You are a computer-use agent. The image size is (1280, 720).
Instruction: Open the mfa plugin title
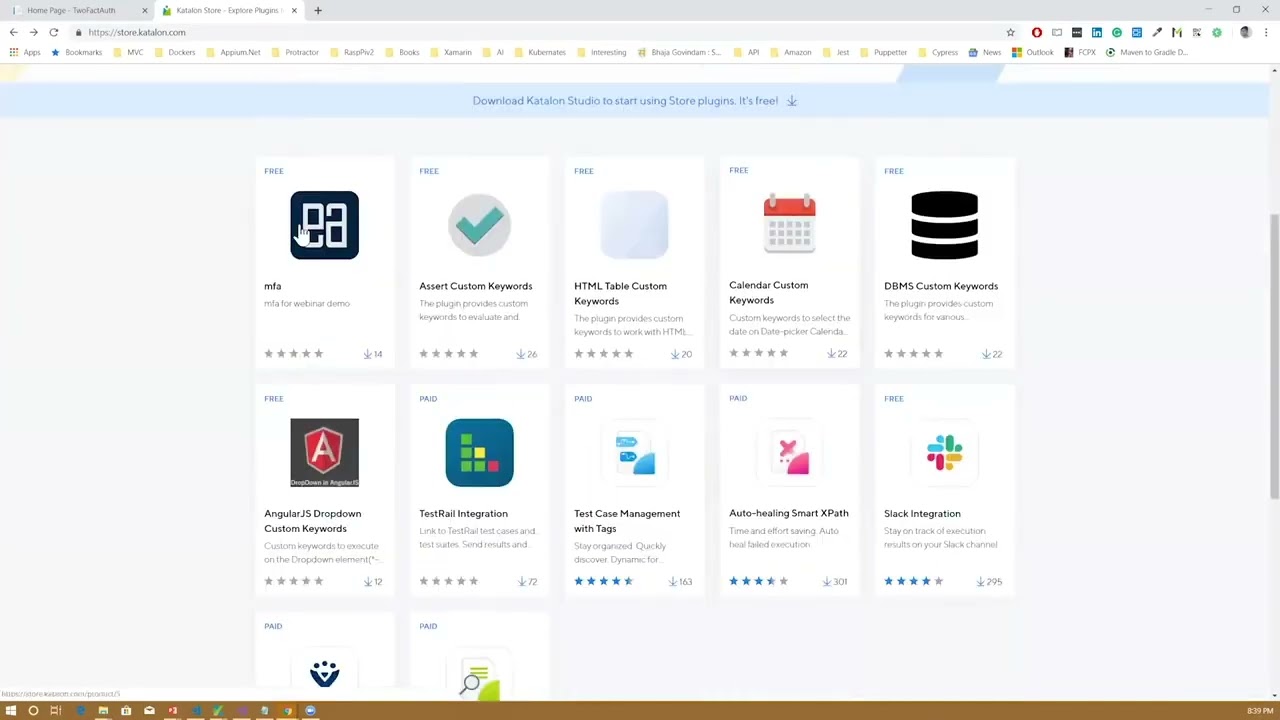[273, 286]
